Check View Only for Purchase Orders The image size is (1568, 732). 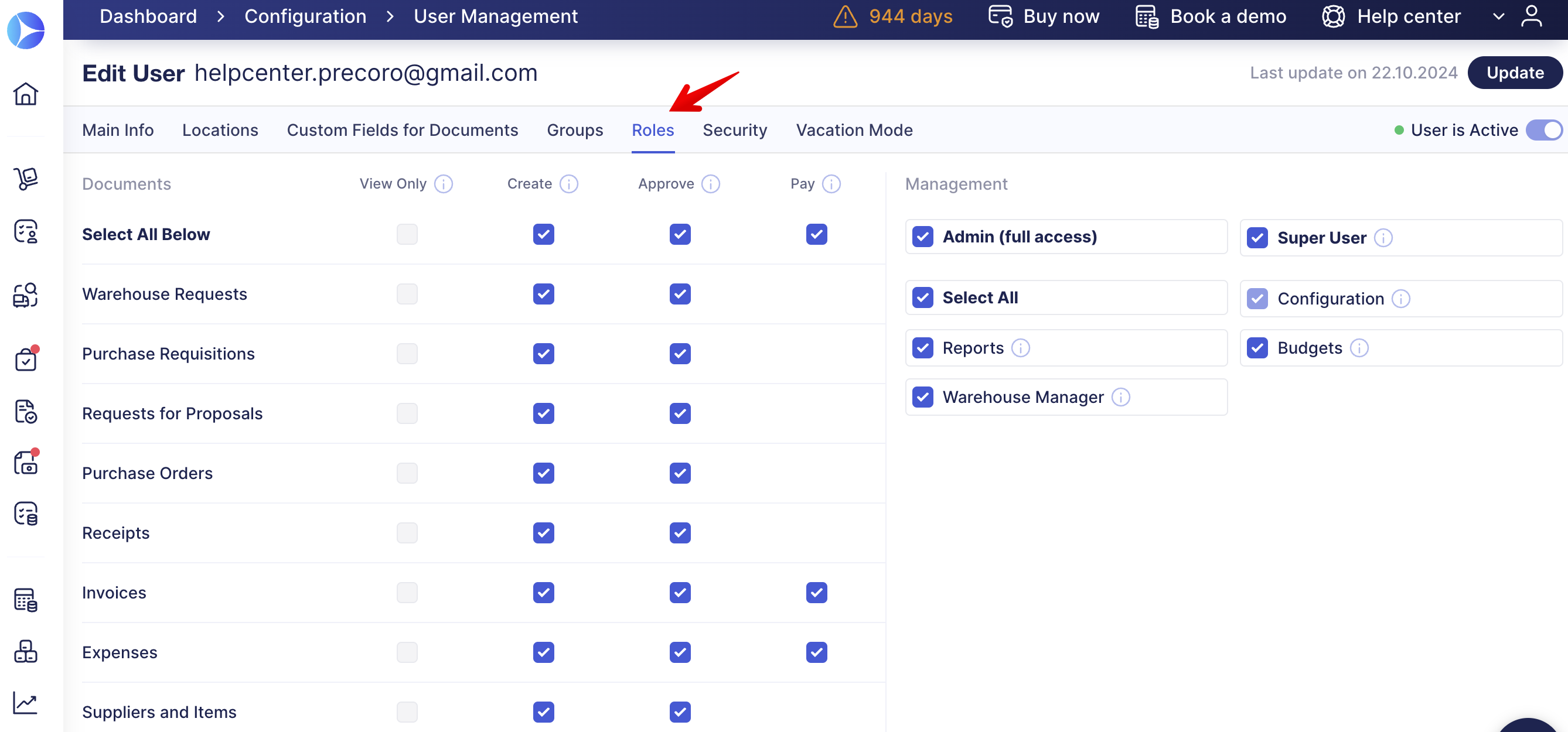point(407,473)
